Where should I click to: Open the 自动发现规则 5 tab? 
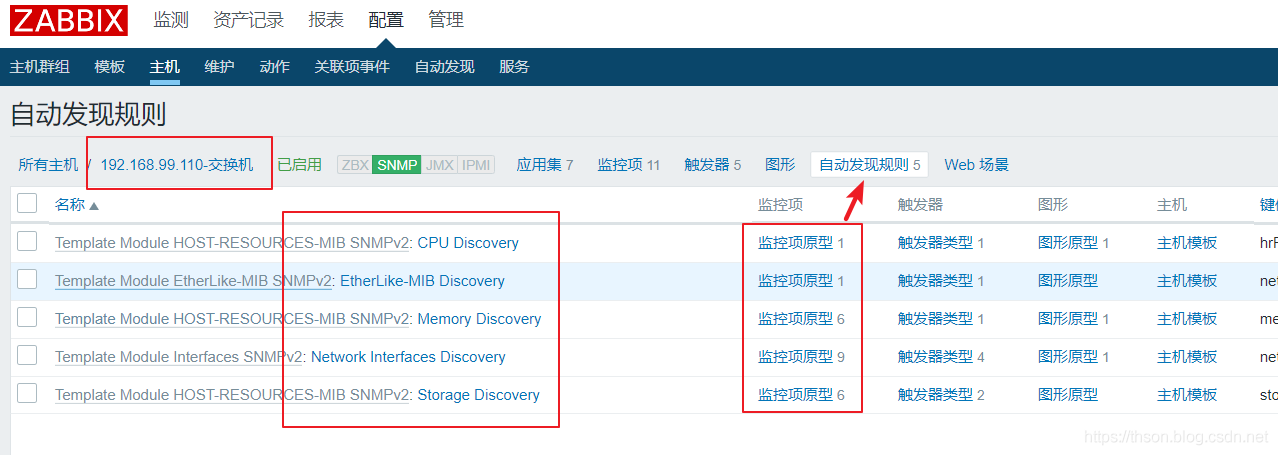[870, 165]
